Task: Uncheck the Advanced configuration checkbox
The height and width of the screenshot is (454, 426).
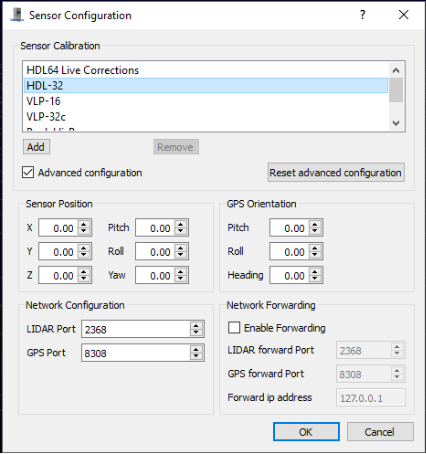Action: pyautogui.click(x=28, y=173)
